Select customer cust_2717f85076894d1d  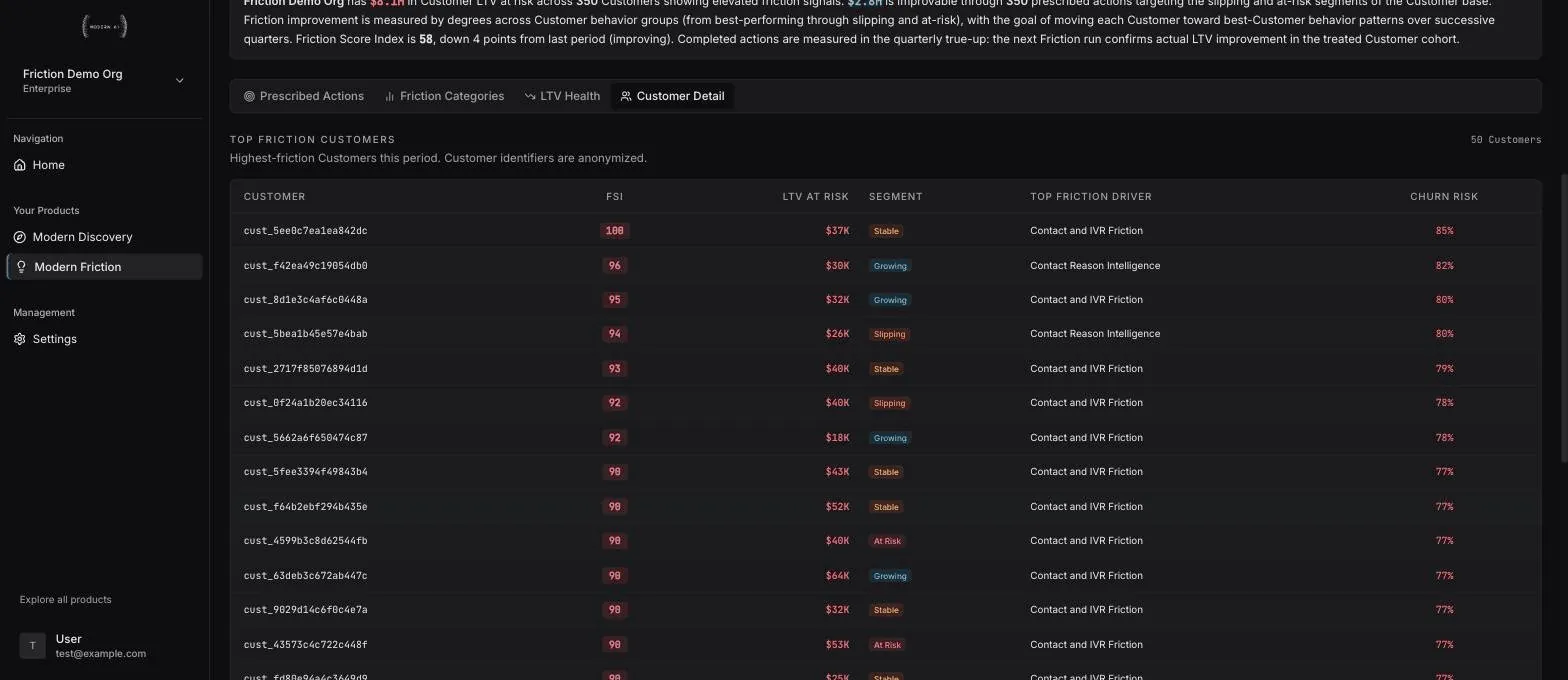(x=305, y=369)
